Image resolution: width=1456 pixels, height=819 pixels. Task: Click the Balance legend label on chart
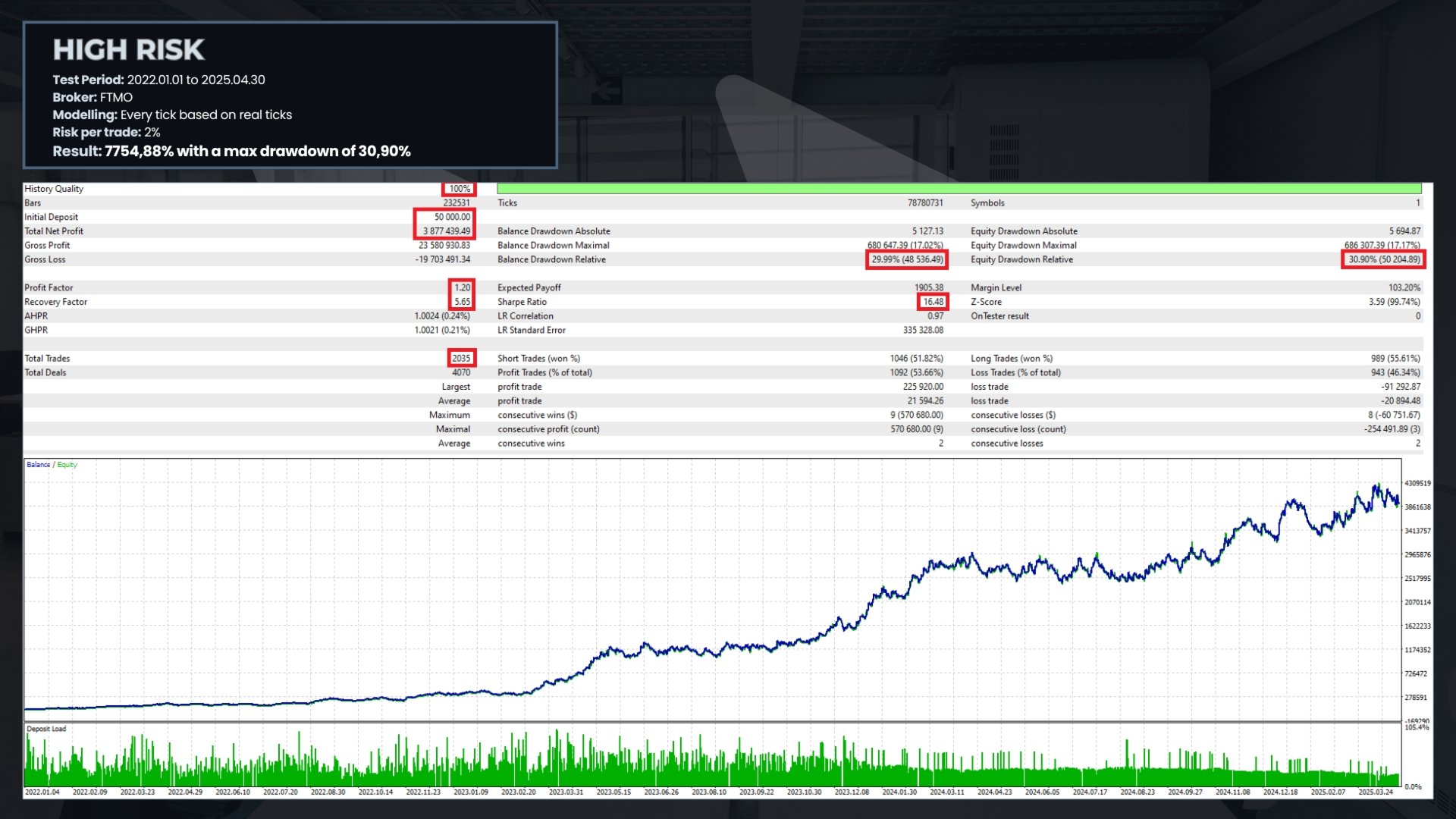point(38,465)
